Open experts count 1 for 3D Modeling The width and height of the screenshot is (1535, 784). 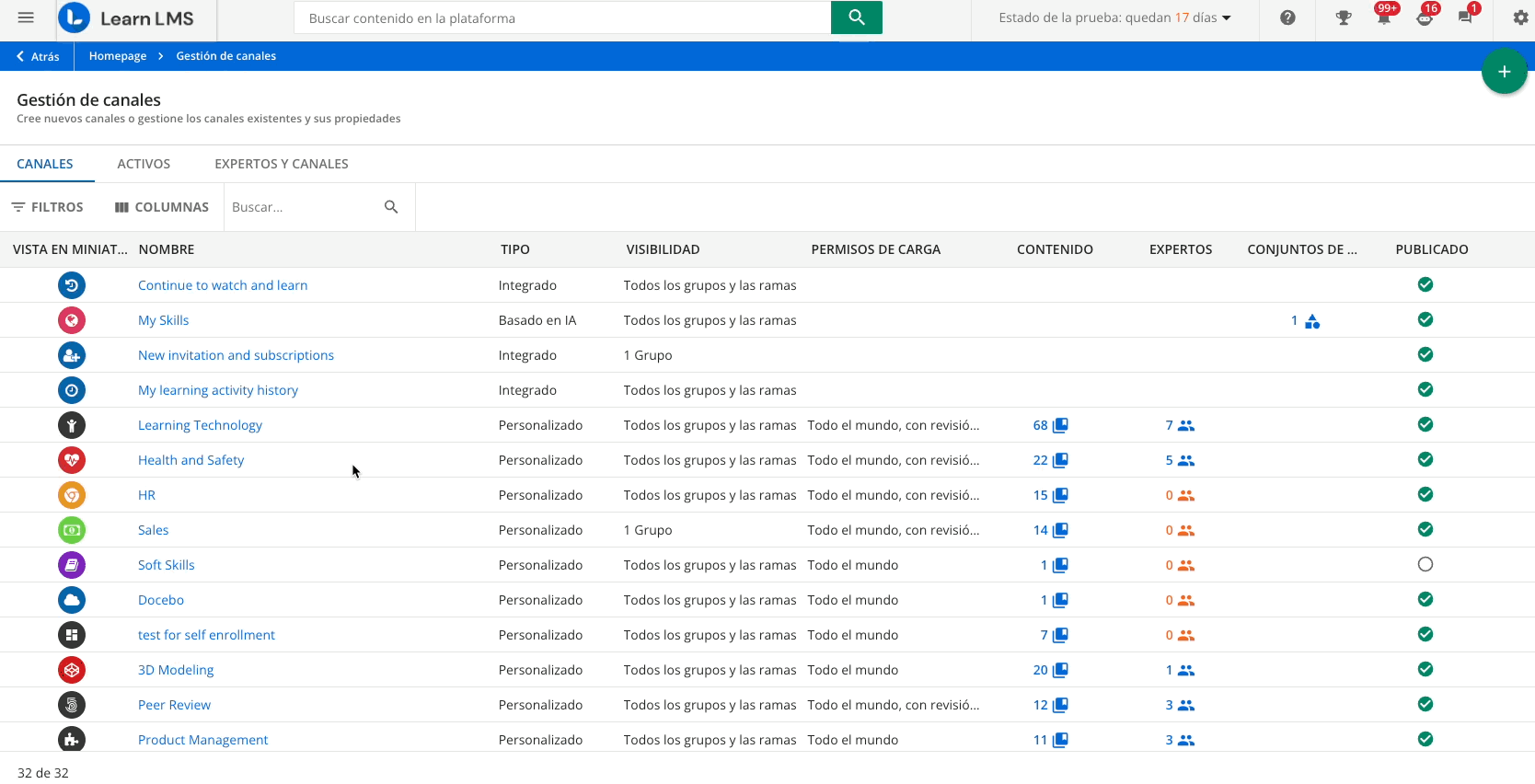coord(1180,670)
